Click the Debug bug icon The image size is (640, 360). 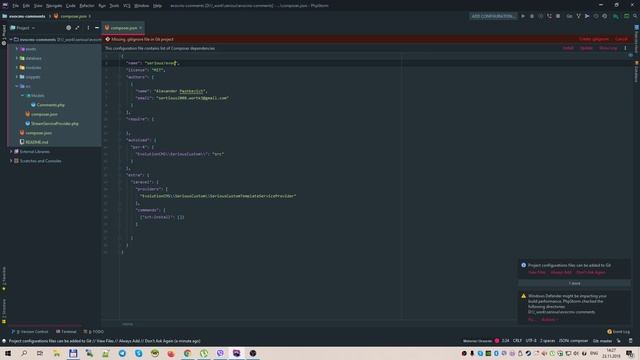(532, 16)
